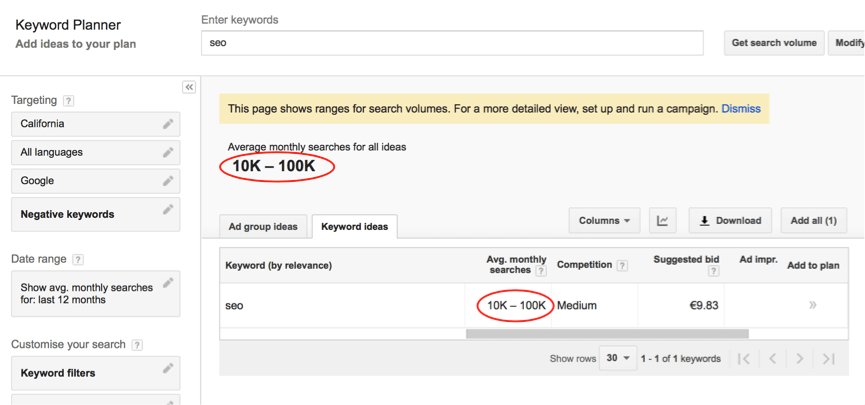The image size is (865, 405).
Task: Switch to Ad group ideas tab
Action: (263, 227)
